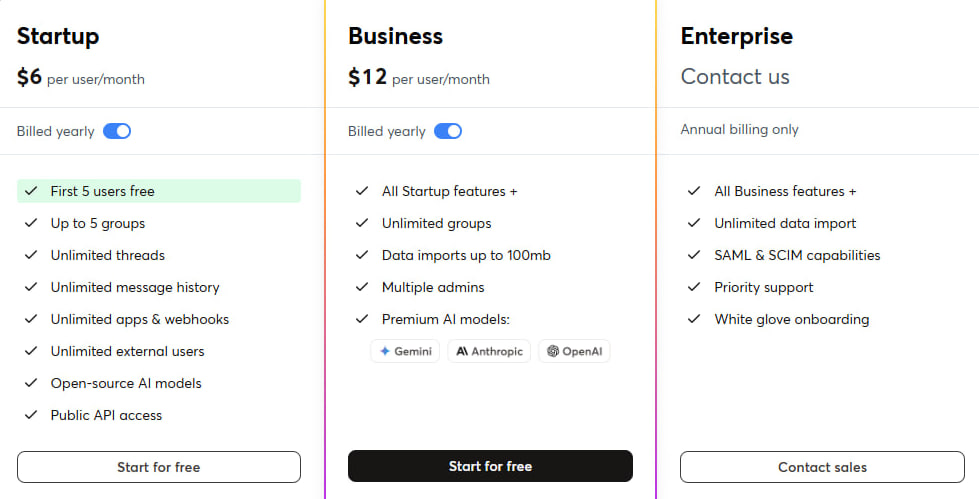
Task: Click the Business $12 price text
Action: pyautogui.click(x=367, y=77)
